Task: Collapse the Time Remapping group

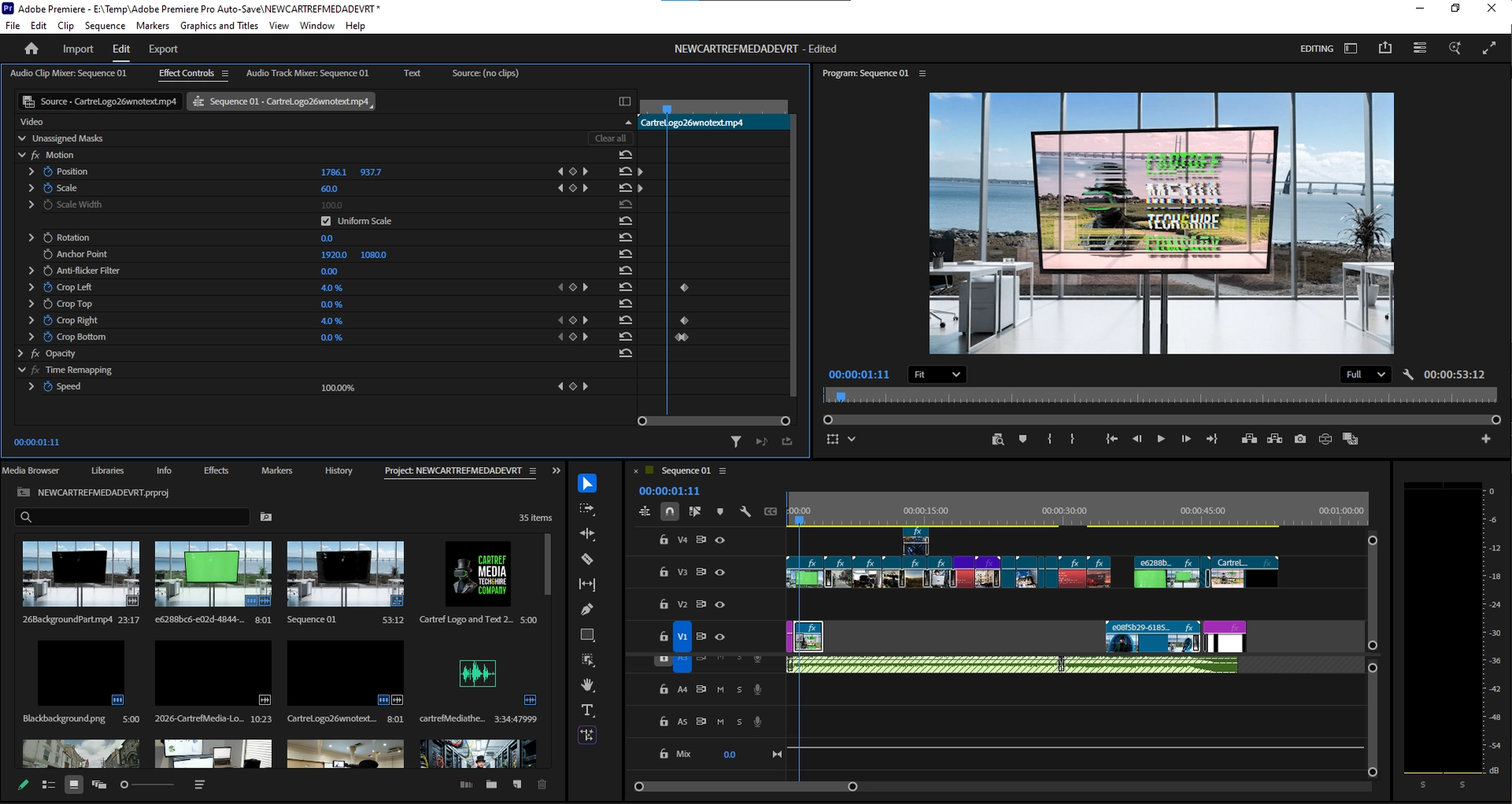Action: tap(22, 370)
